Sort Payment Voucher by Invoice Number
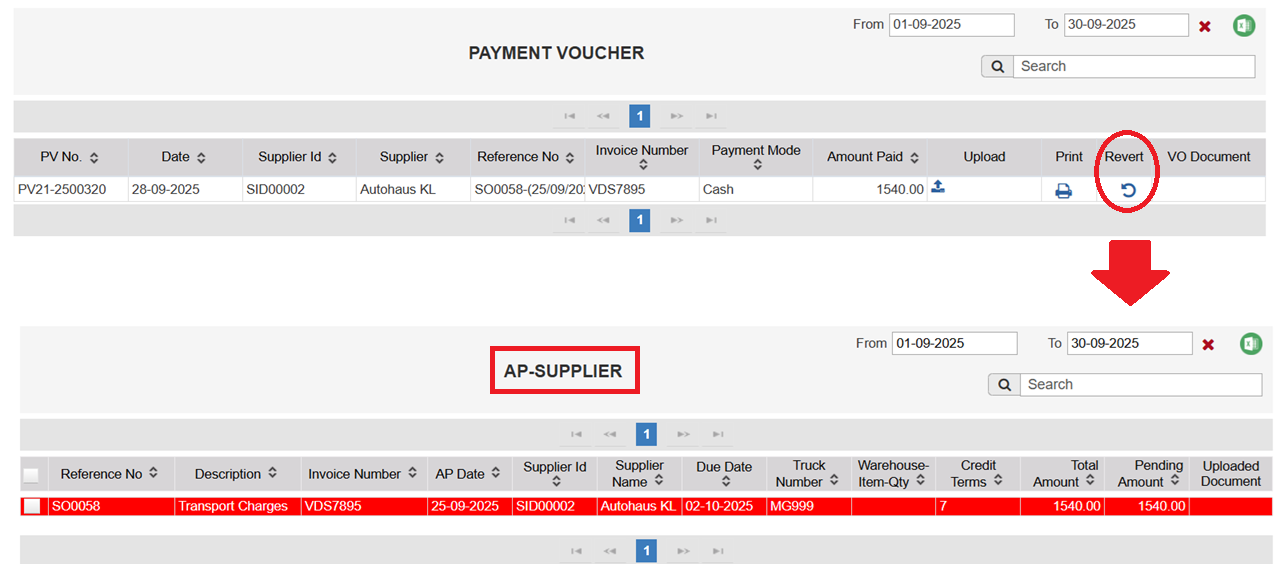1287x567 pixels. [x=643, y=166]
